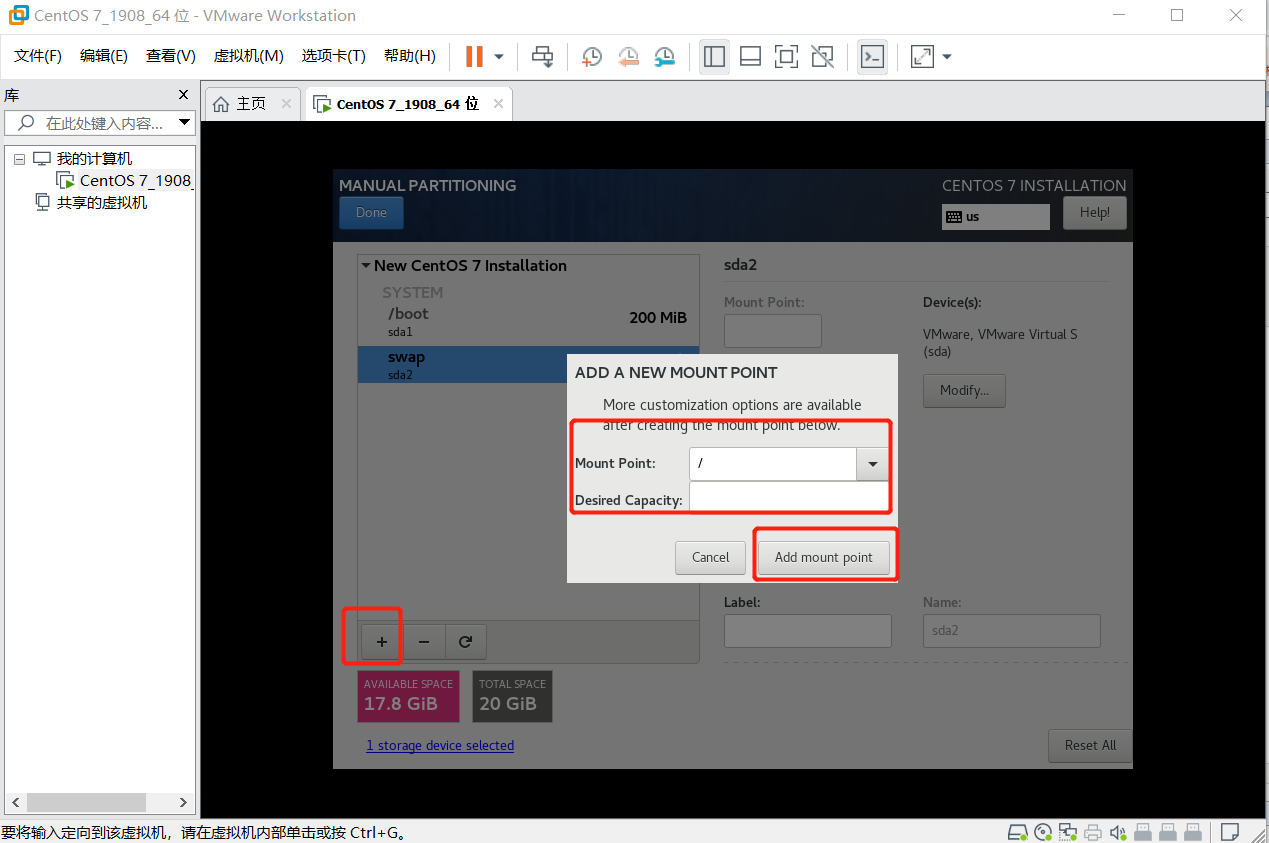Click the Help! button

[x=1095, y=213]
